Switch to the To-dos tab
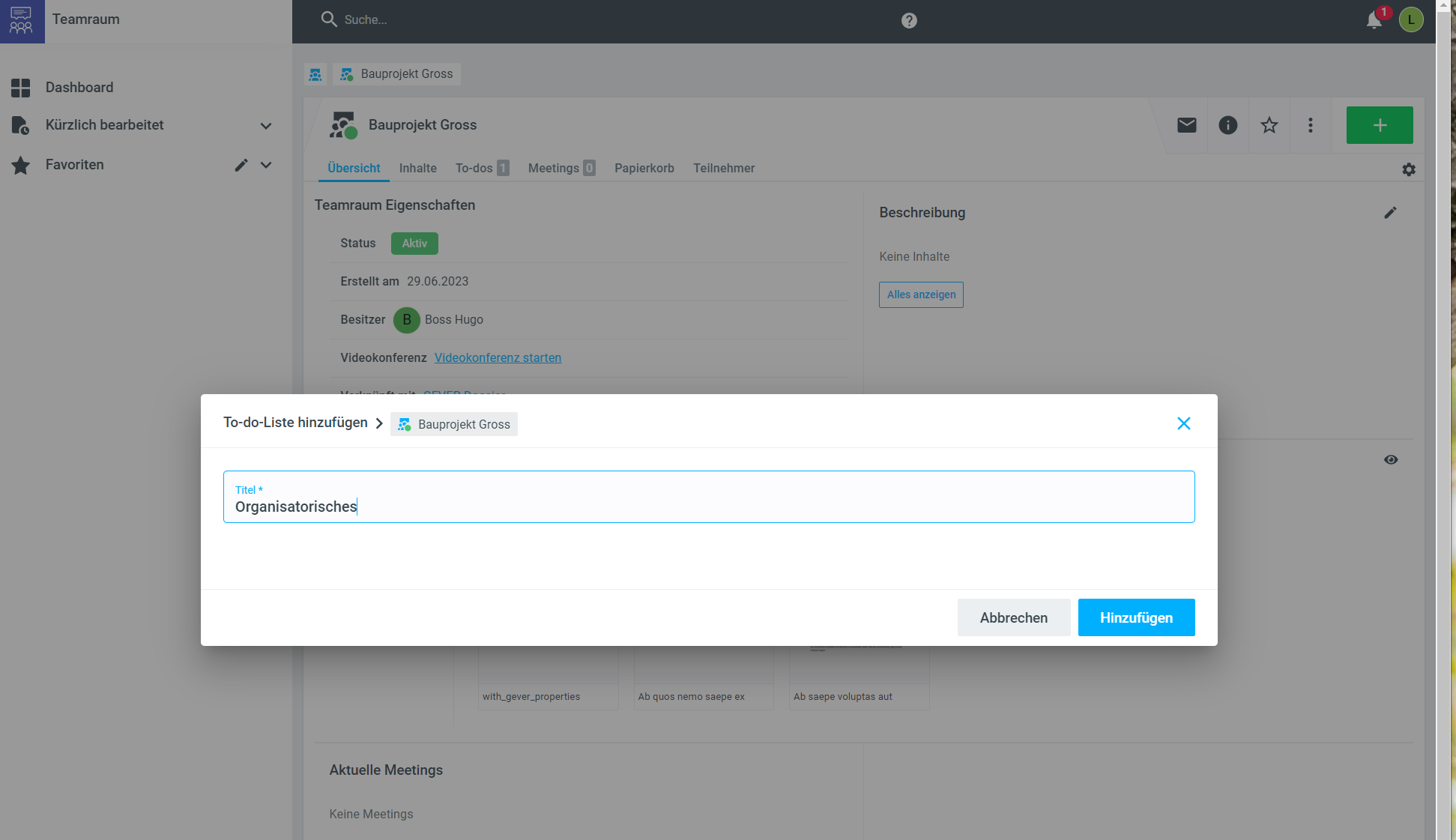Viewport: 1456px width, 840px height. 481,168
